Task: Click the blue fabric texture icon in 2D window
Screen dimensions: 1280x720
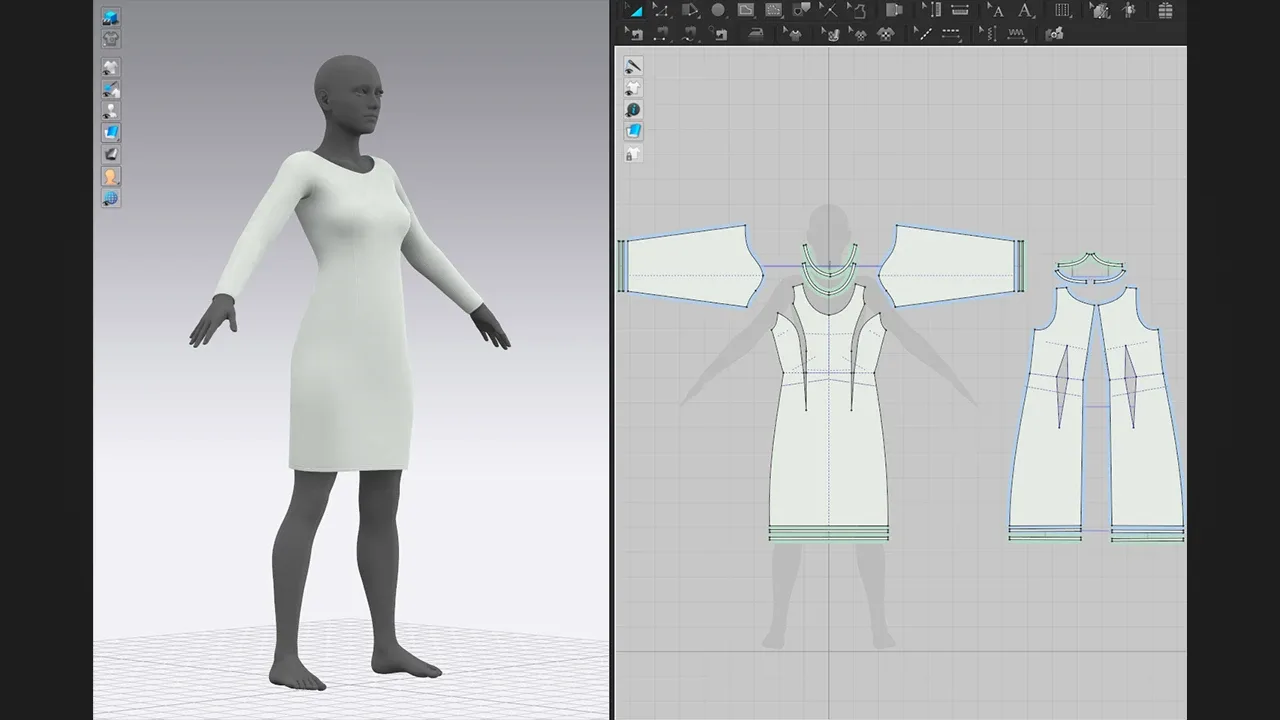Action: pos(633,132)
